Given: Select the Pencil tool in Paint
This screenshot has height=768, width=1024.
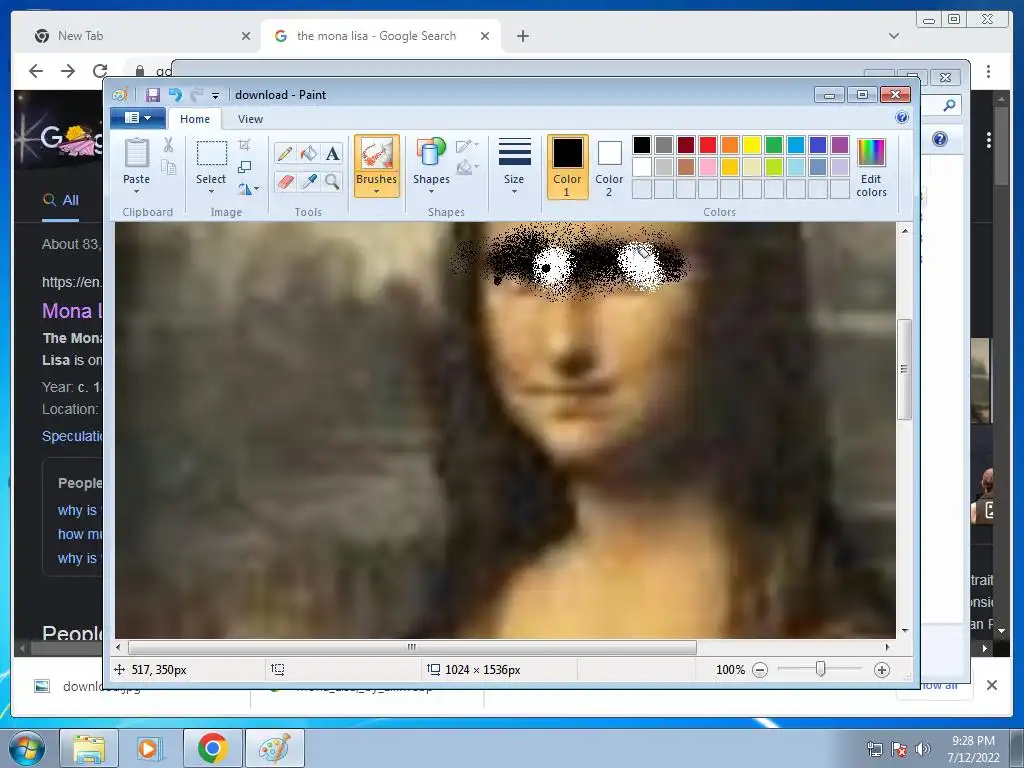Looking at the screenshot, I should click(285, 153).
